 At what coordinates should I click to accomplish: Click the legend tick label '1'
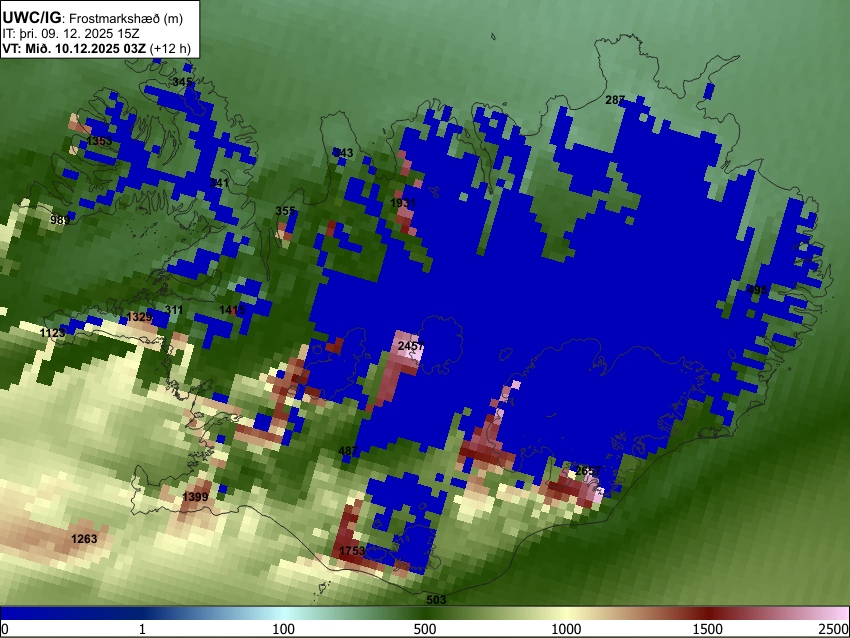(x=142, y=629)
